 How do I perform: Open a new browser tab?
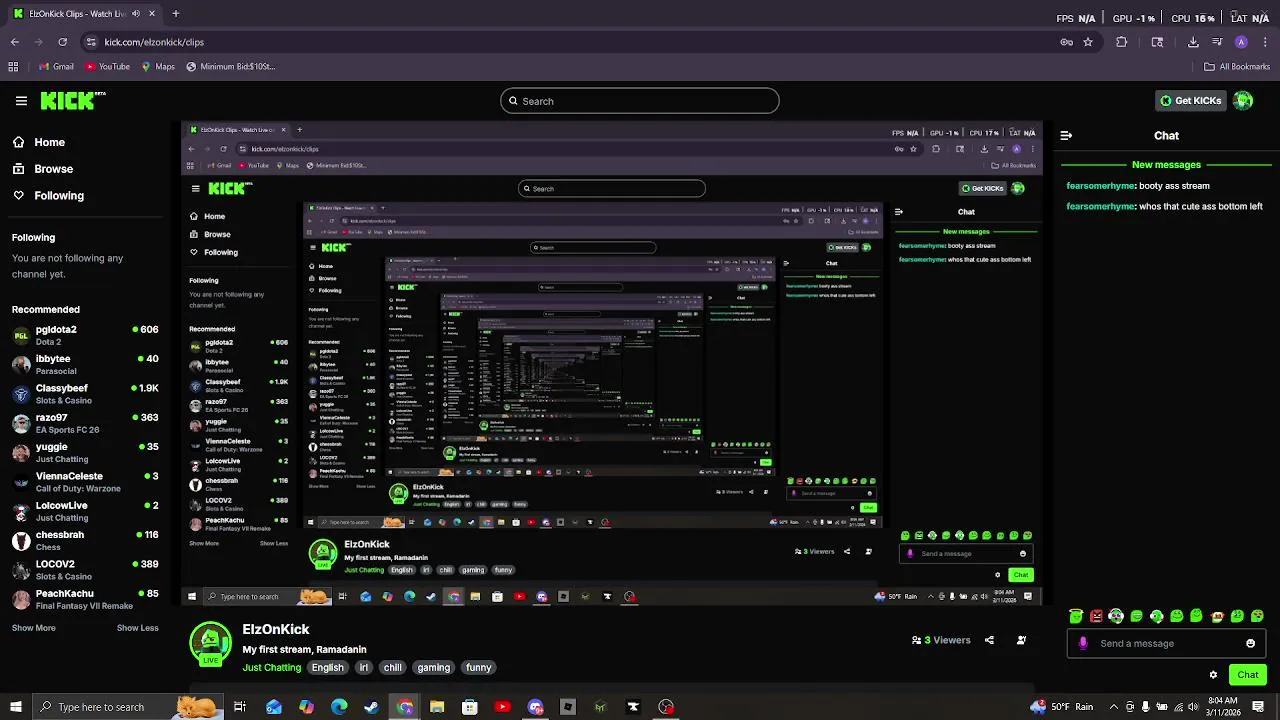point(175,14)
